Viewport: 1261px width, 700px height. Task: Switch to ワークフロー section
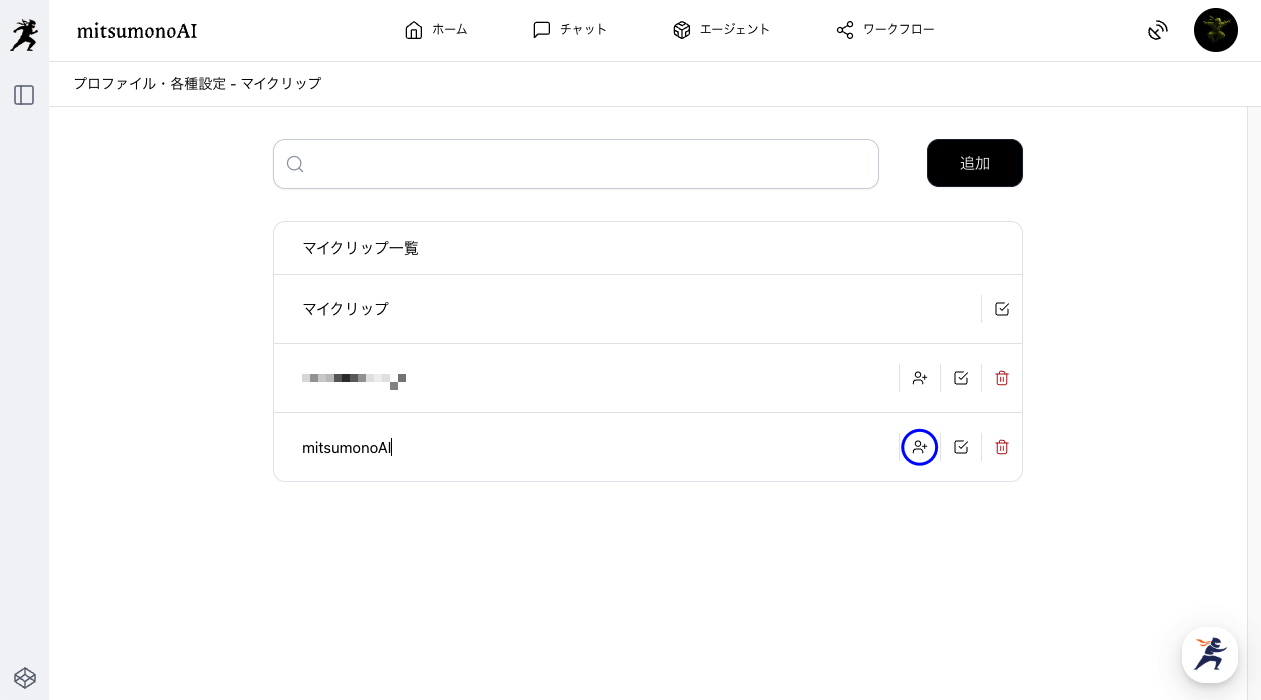click(x=885, y=30)
